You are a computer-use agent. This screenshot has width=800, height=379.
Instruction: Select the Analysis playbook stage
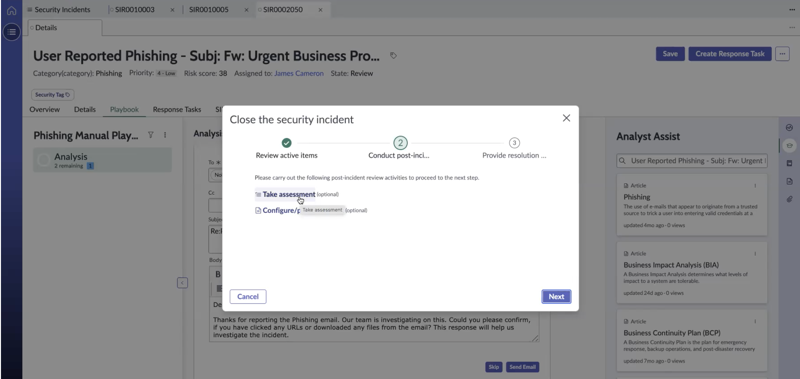pyautogui.click(x=103, y=160)
